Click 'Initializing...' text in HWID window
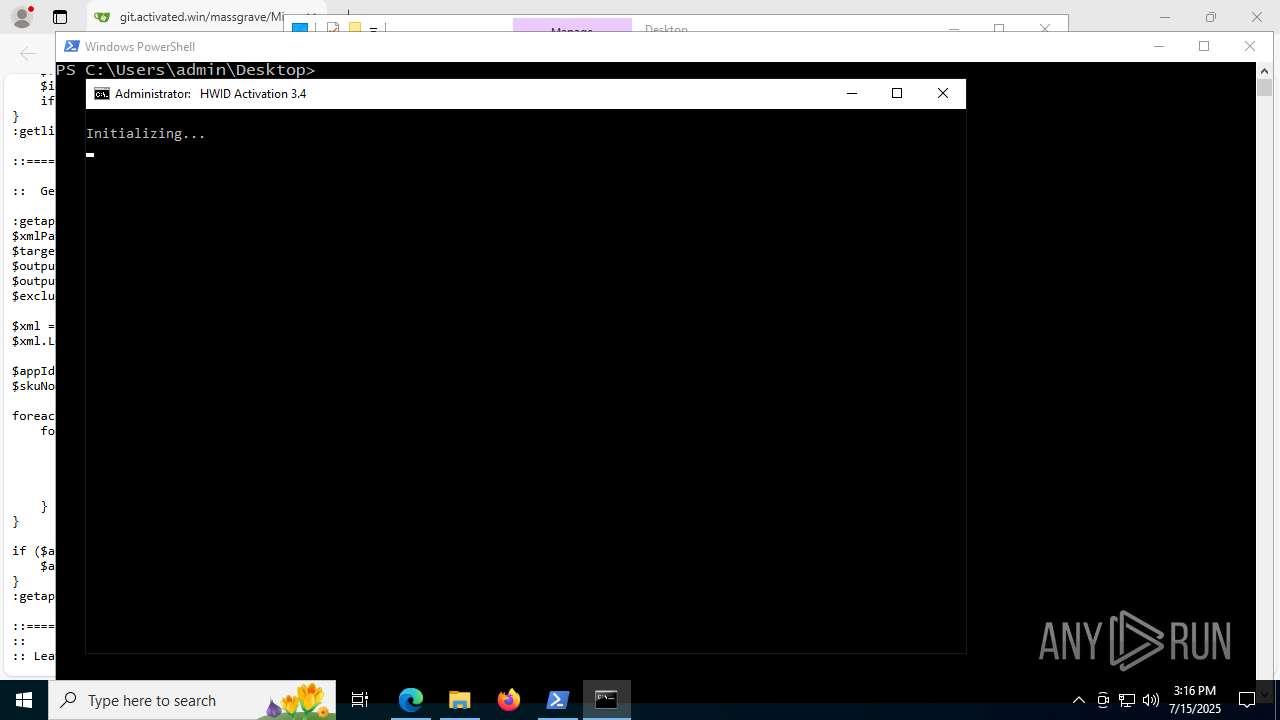Viewport: 1280px width, 720px height. click(x=146, y=133)
